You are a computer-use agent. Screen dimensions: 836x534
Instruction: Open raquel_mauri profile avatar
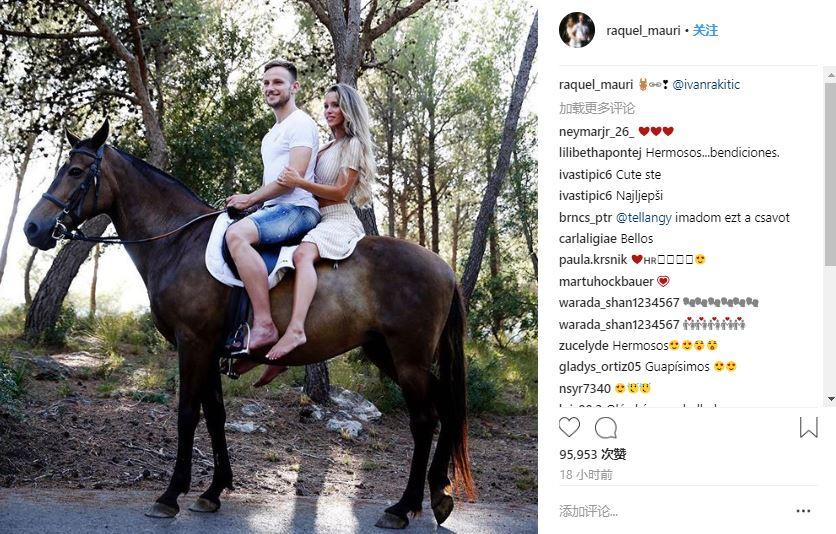pos(576,30)
